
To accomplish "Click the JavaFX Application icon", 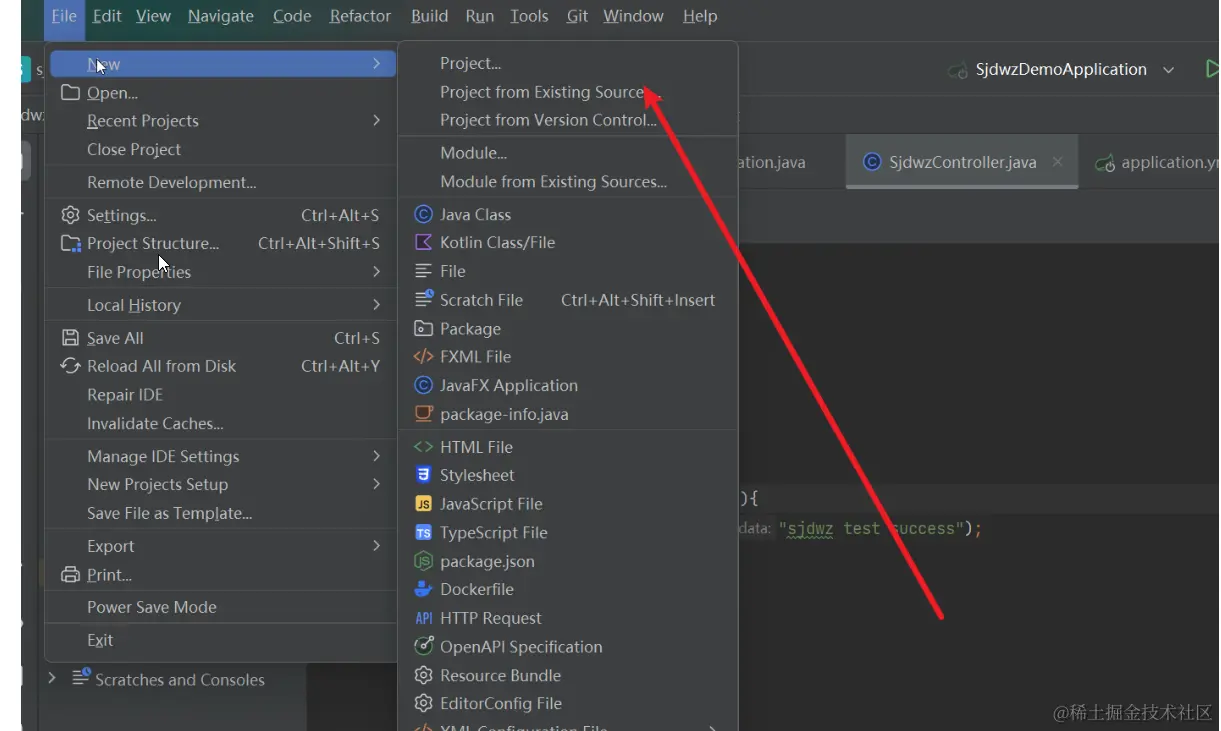I will 423,385.
